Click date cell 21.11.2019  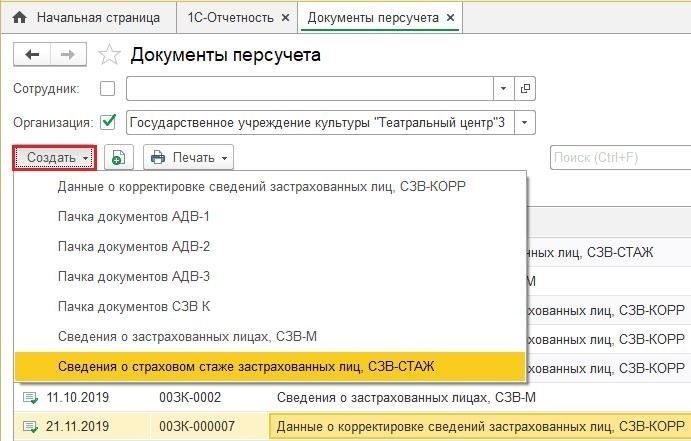(x=78, y=426)
